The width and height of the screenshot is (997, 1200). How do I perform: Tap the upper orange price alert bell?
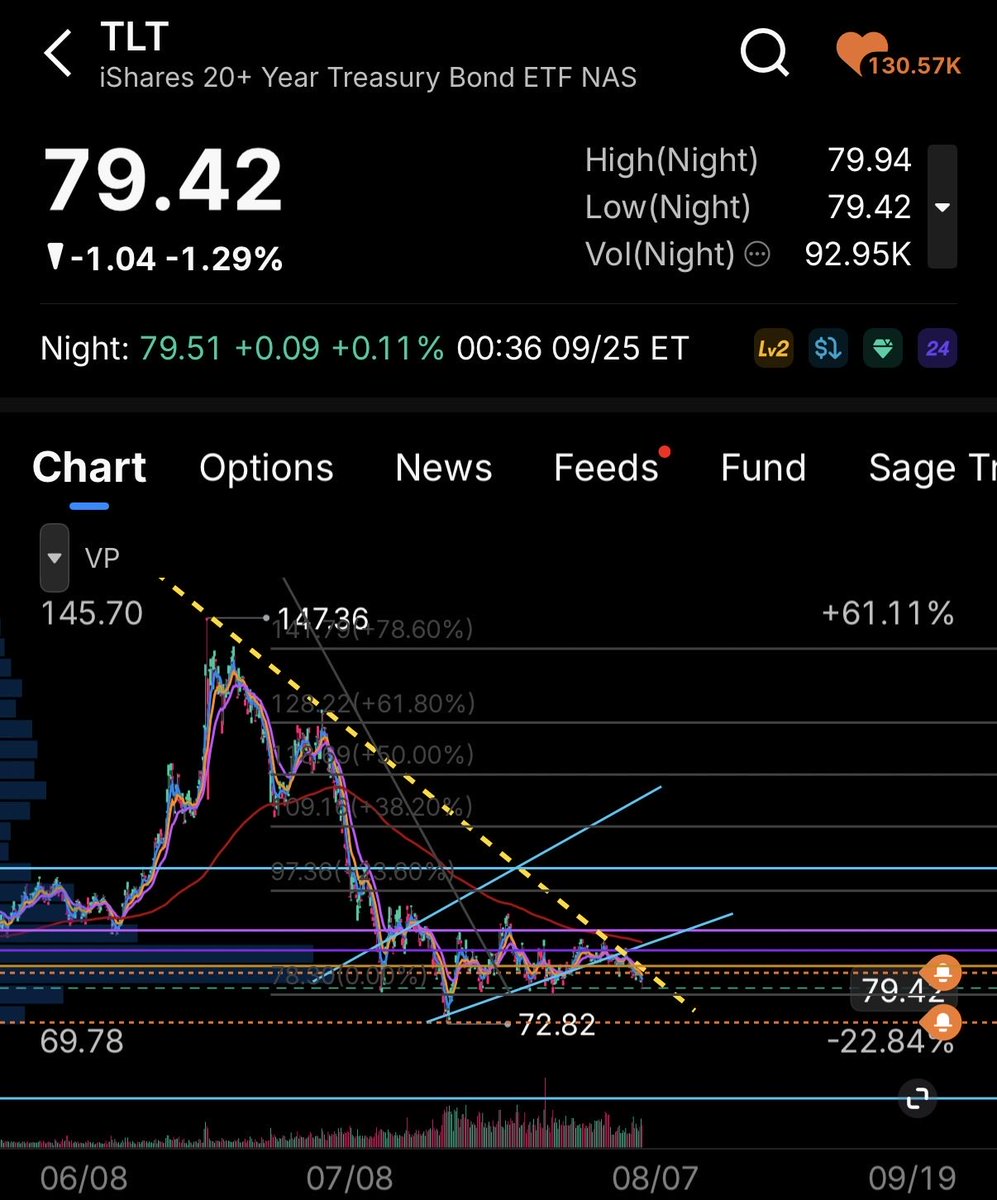pyautogui.click(x=942, y=971)
